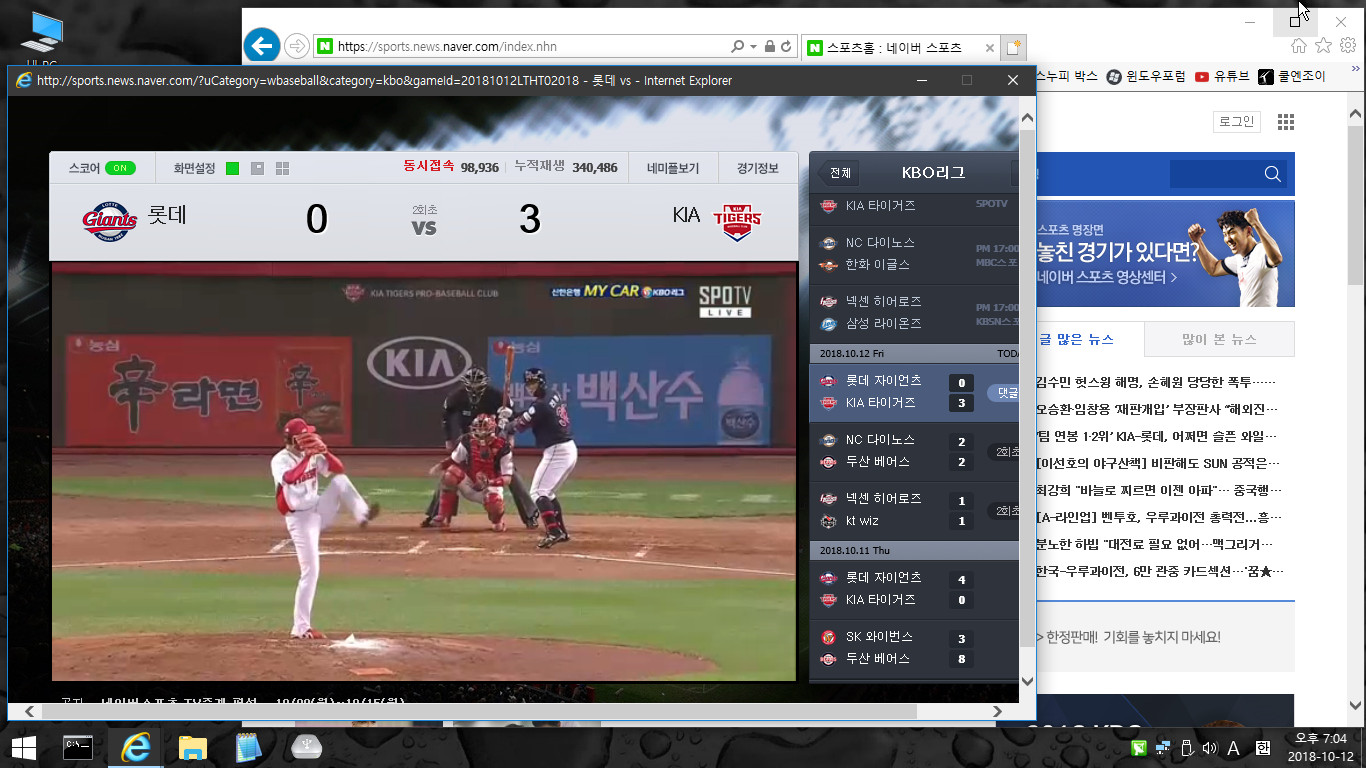Open the 경기정보 game info tab
The image size is (1366, 768).
758,168
